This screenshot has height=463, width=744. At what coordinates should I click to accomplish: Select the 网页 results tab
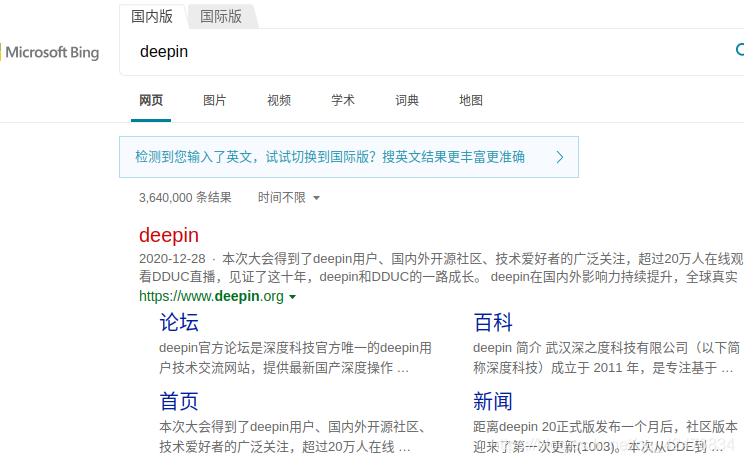click(x=151, y=101)
